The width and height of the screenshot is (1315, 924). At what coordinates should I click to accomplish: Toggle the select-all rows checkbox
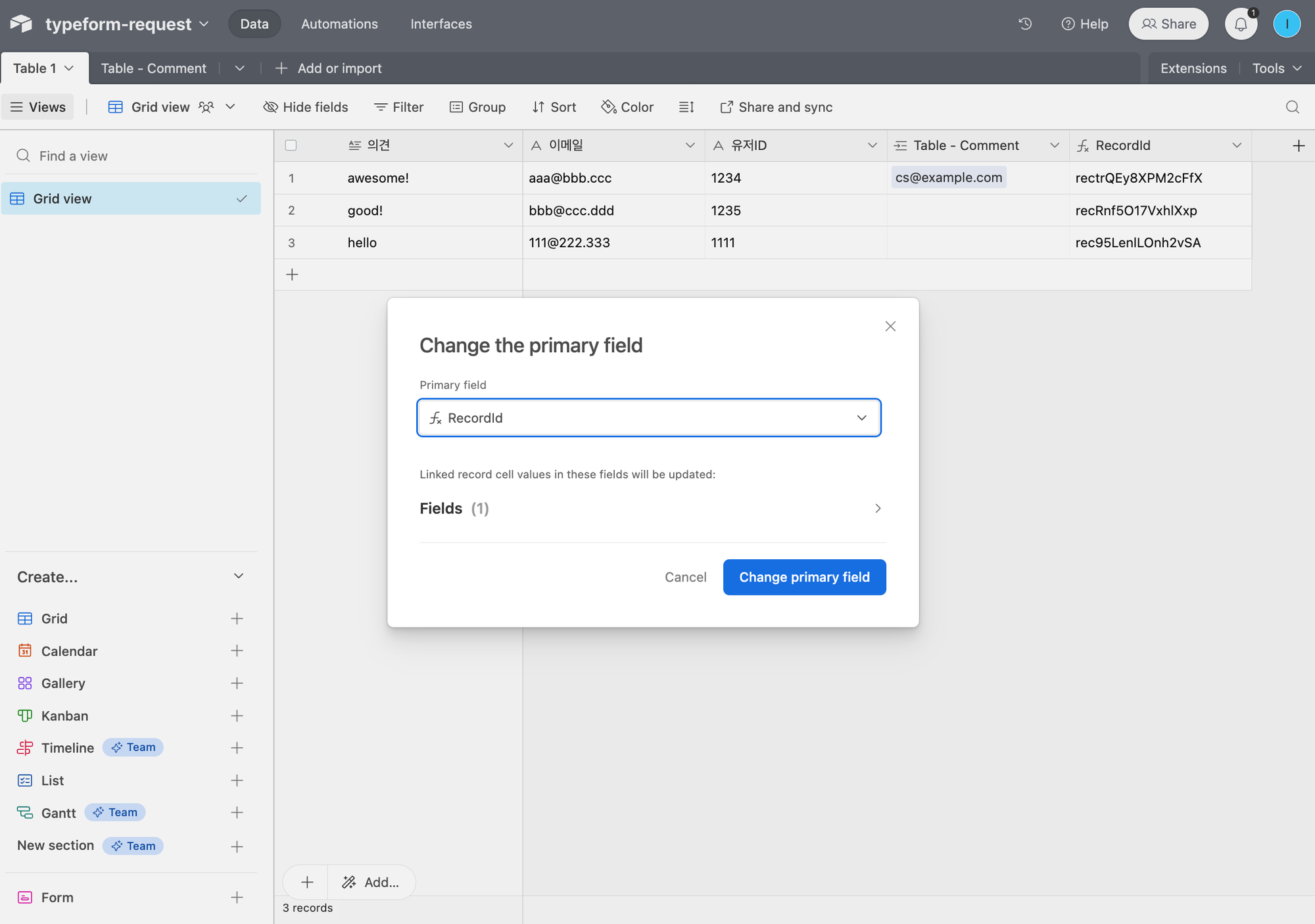291,146
